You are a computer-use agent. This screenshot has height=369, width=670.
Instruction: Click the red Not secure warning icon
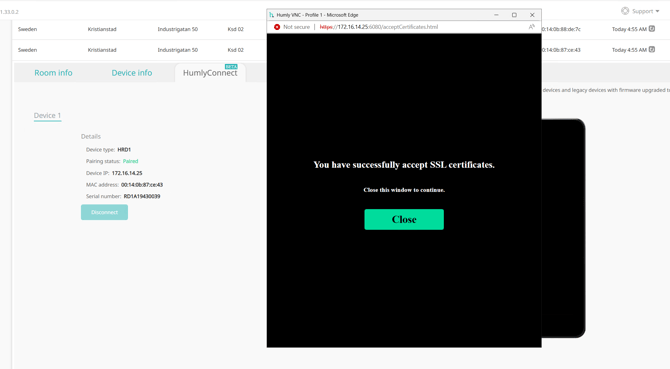277,27
